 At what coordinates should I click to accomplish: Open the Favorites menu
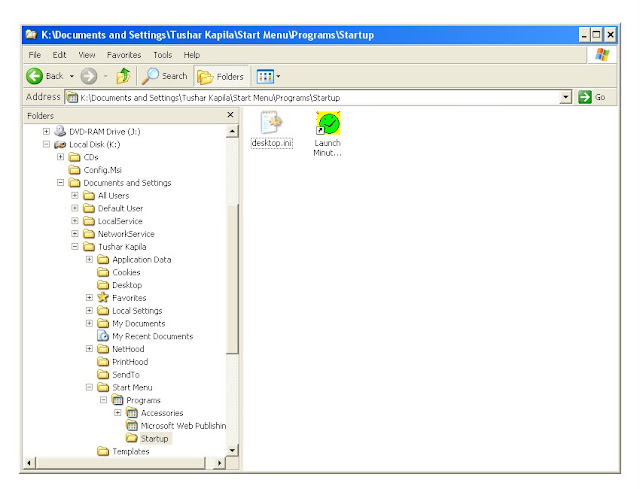[x=126, y=55]
